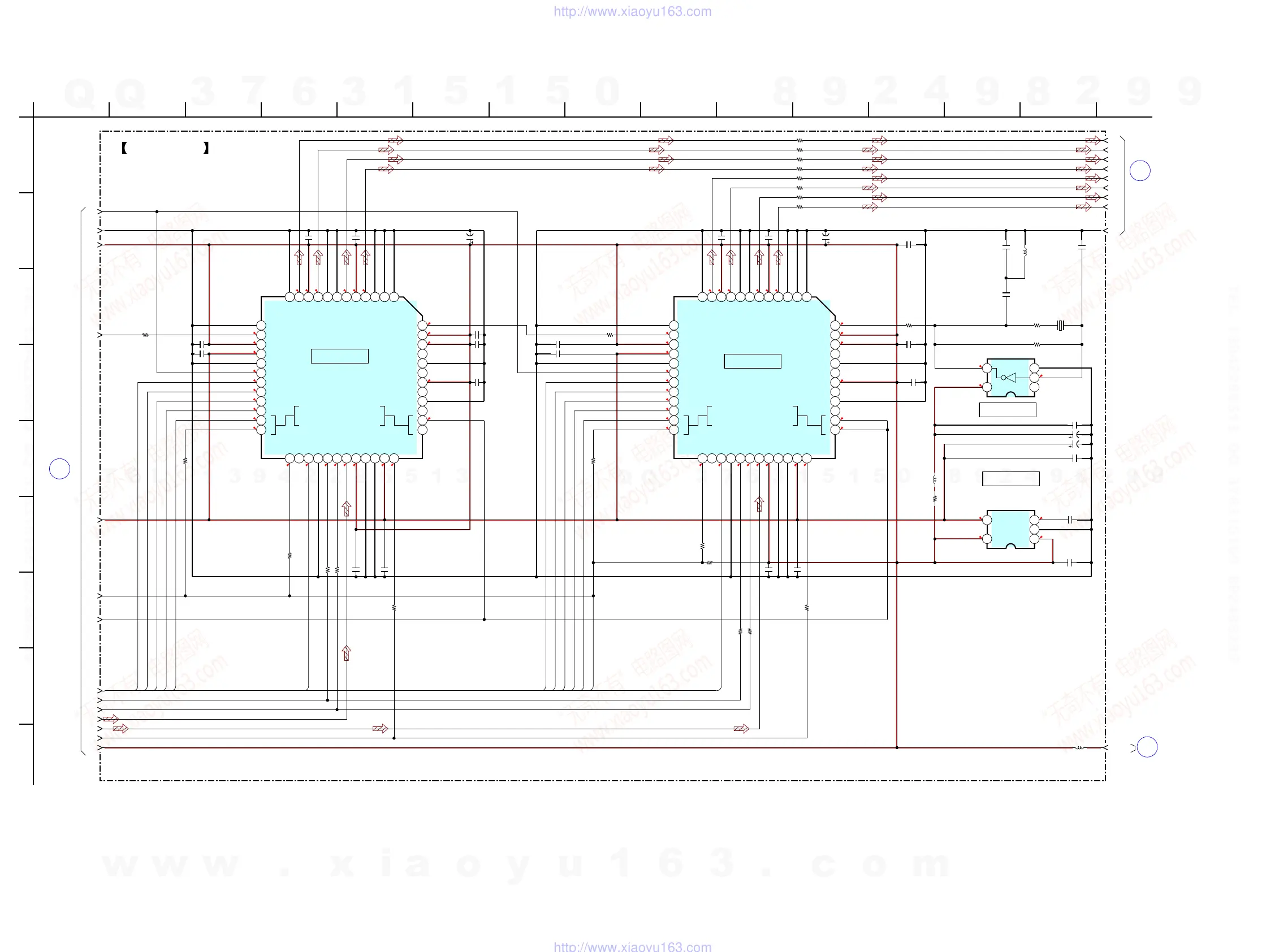Click the upward signal arrow below the right IC
Screen dimensions: 1266x952
[x=759, y=504]
